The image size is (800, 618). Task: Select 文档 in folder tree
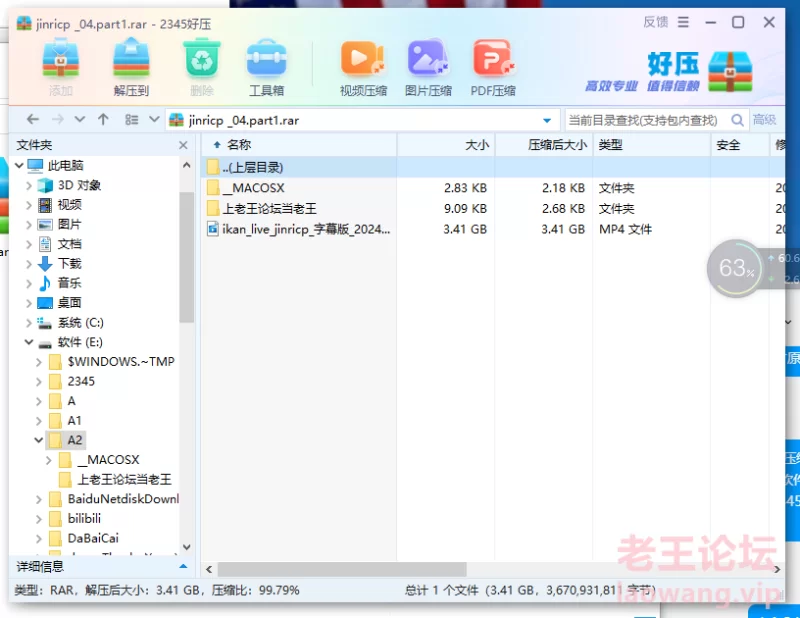(69, 244)
